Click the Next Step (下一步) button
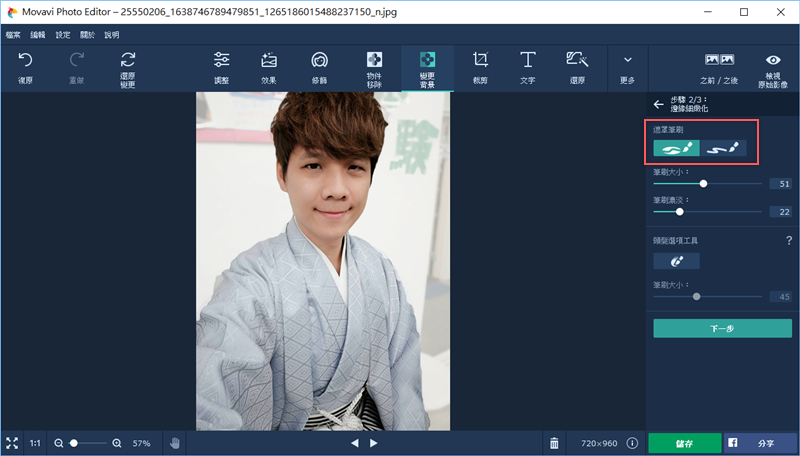800x456 pixels. click(722, 328)
